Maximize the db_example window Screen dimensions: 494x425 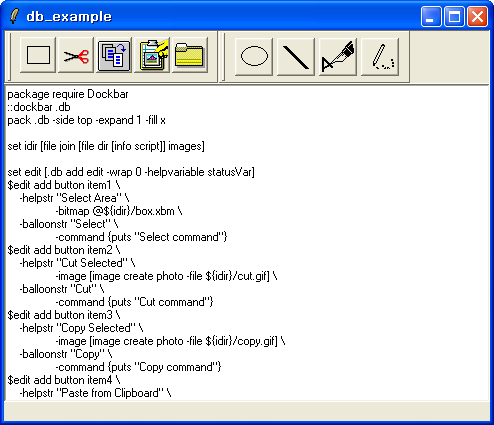[454, 16]
